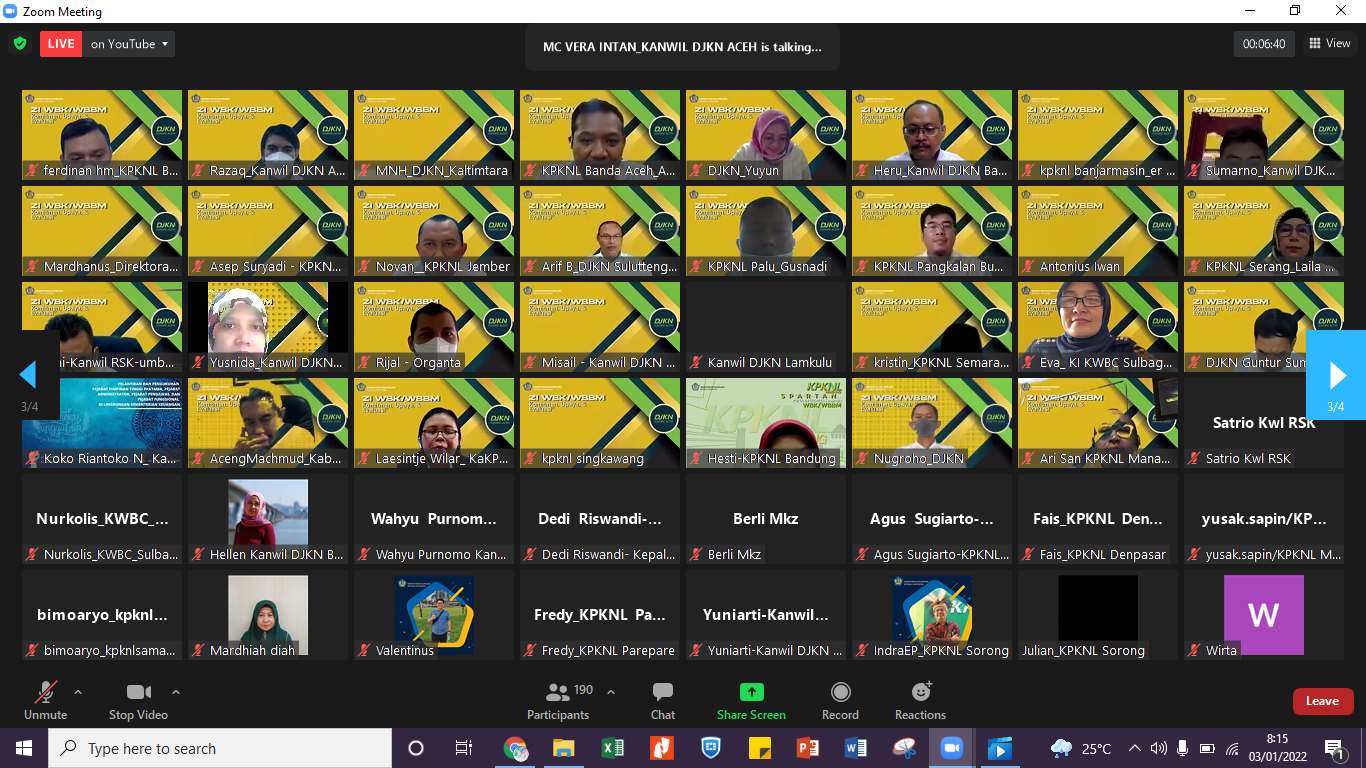
Task: Go to next page of participants
Action: click(1336, 375)
